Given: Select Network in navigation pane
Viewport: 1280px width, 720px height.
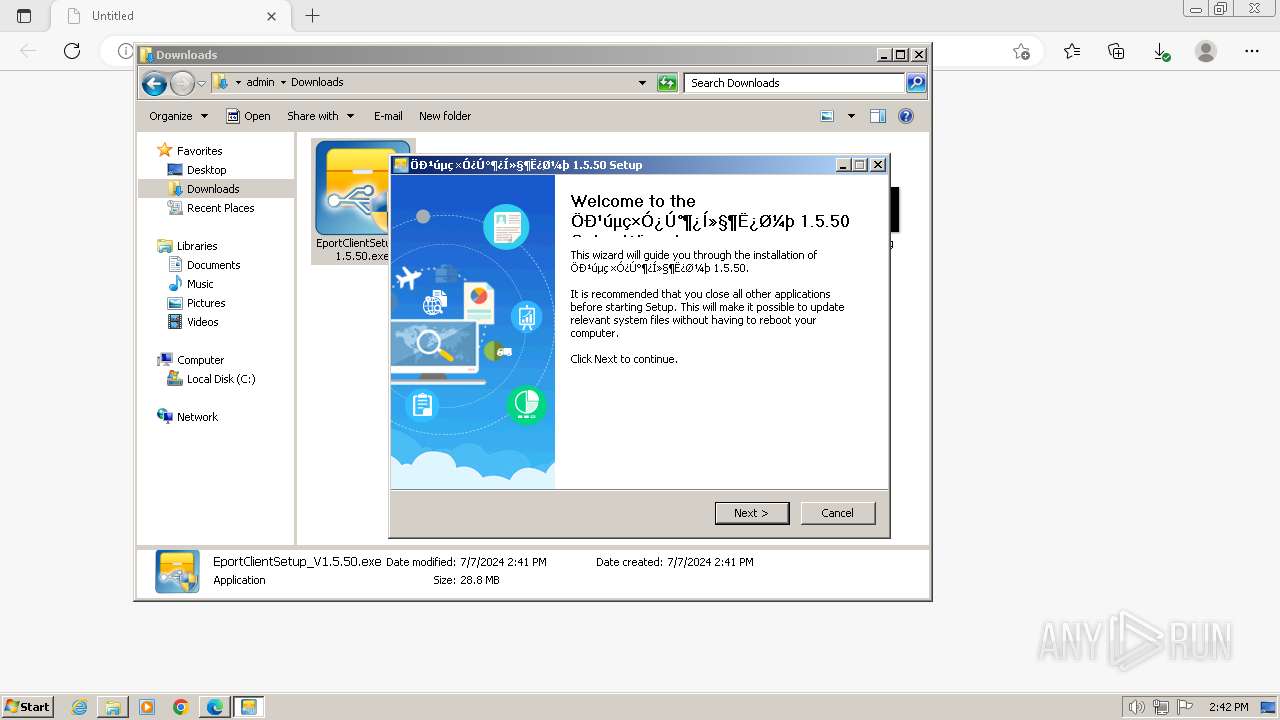Looking at the screenshot, I should [x=197, y=417].
